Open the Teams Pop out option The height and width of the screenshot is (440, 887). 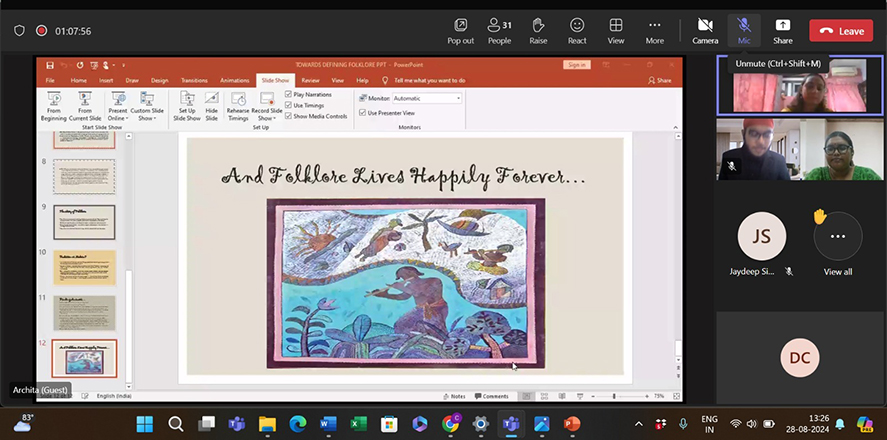click(x=460, y=31)
